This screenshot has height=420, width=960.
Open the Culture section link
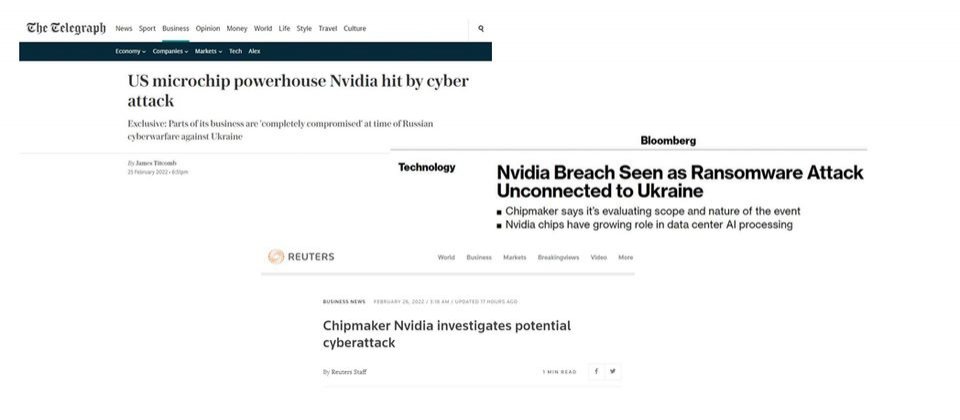click(354, 28)
